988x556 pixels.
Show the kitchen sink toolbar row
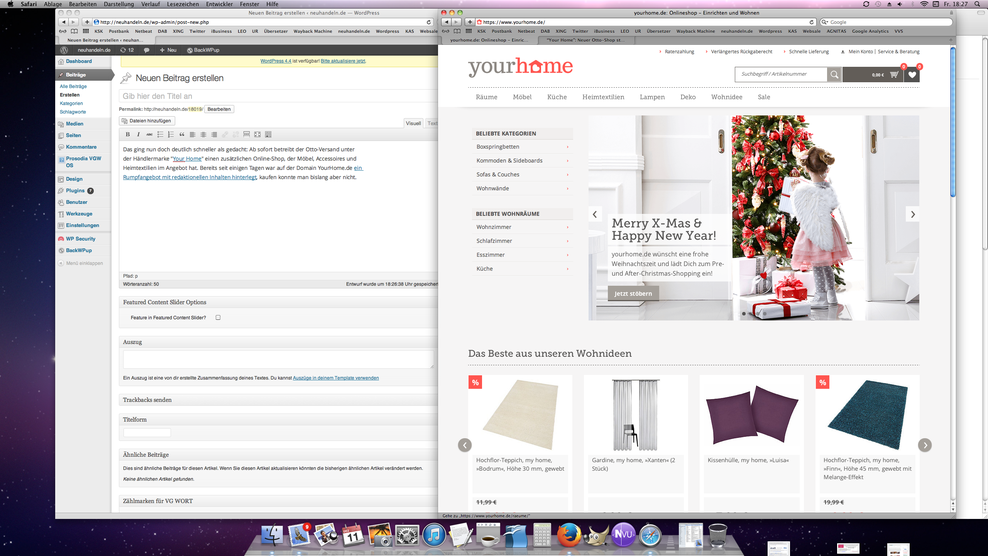click(268, 134)
